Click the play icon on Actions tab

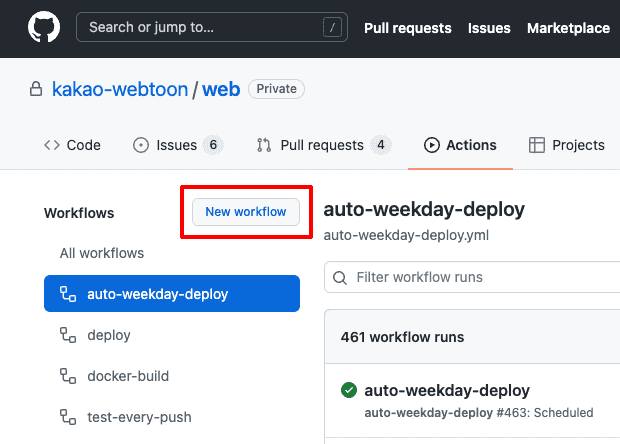tap(432, 145)
